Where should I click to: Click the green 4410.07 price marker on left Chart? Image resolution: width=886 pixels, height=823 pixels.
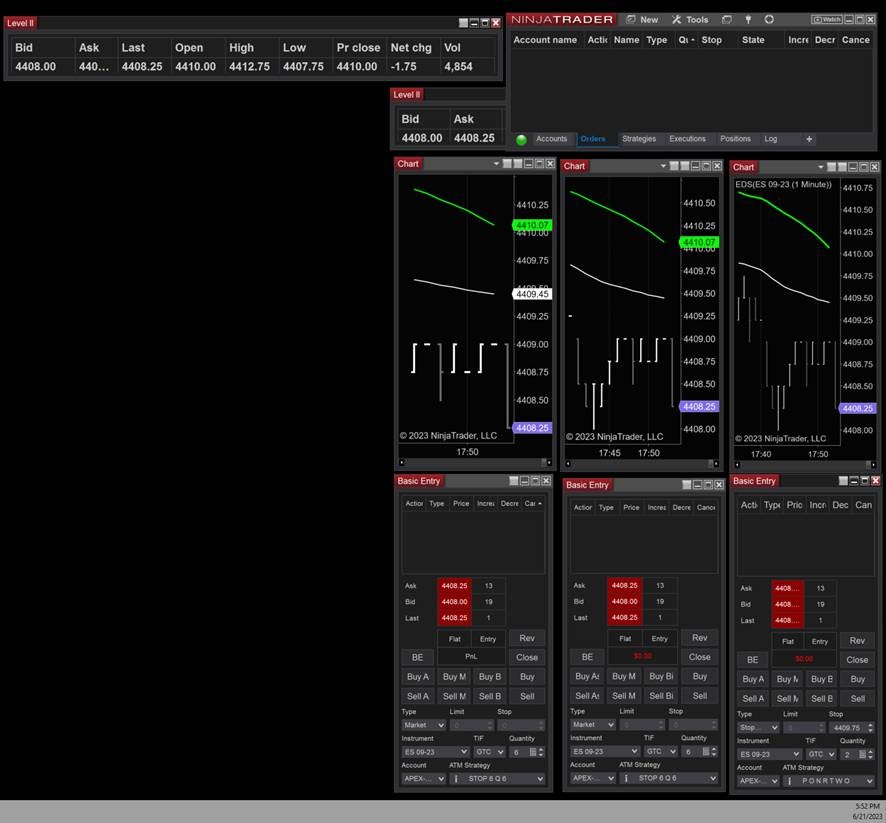coord(532,225)
